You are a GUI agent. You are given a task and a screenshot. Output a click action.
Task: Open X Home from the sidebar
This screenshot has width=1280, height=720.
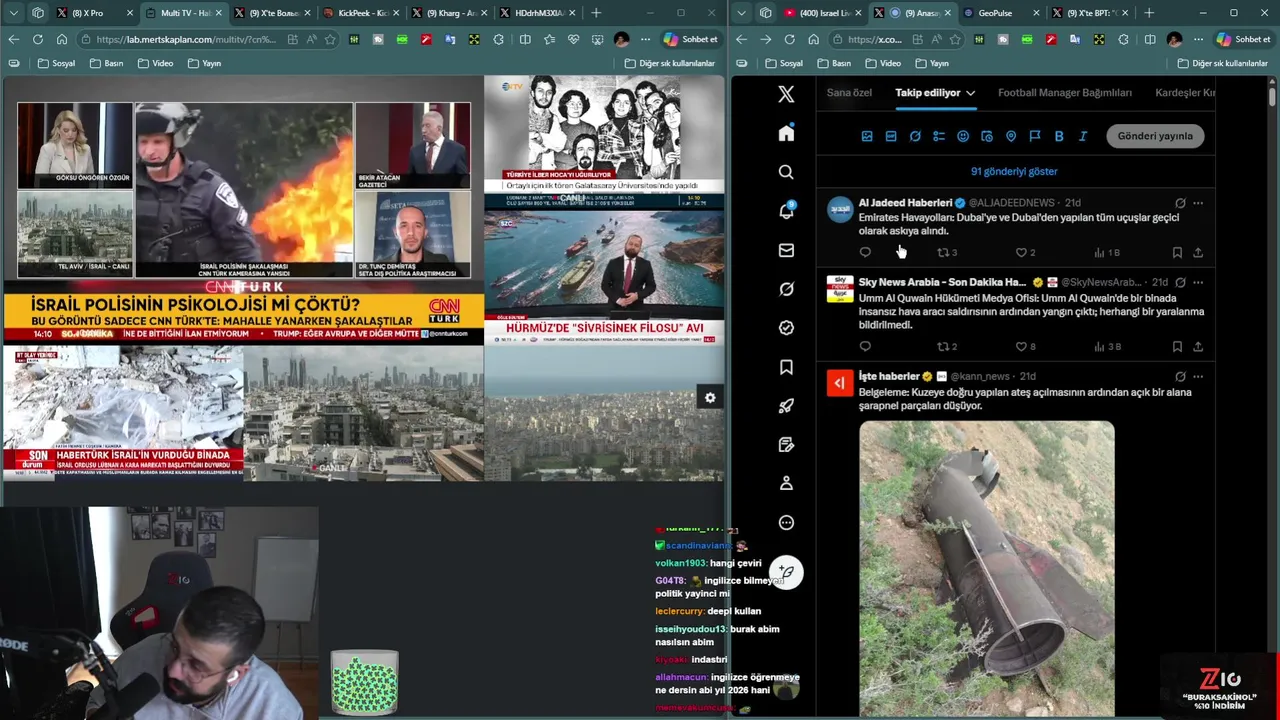[x=786, y=133]
